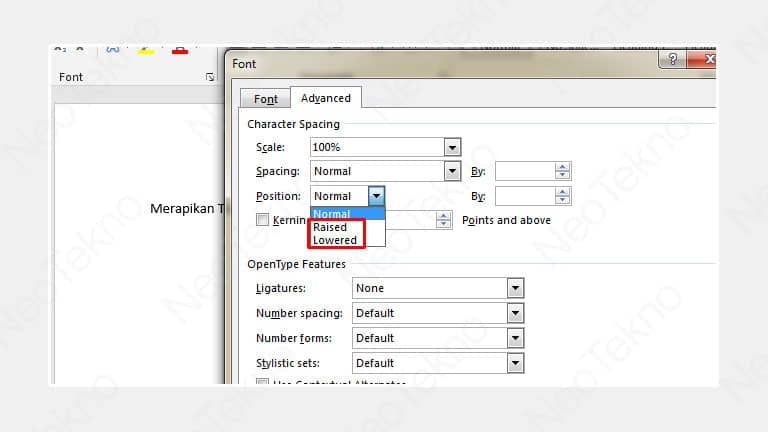Collapse the Position dropdown arrow
This screenshot has width=768, height=432.
[x=376, y=196]
